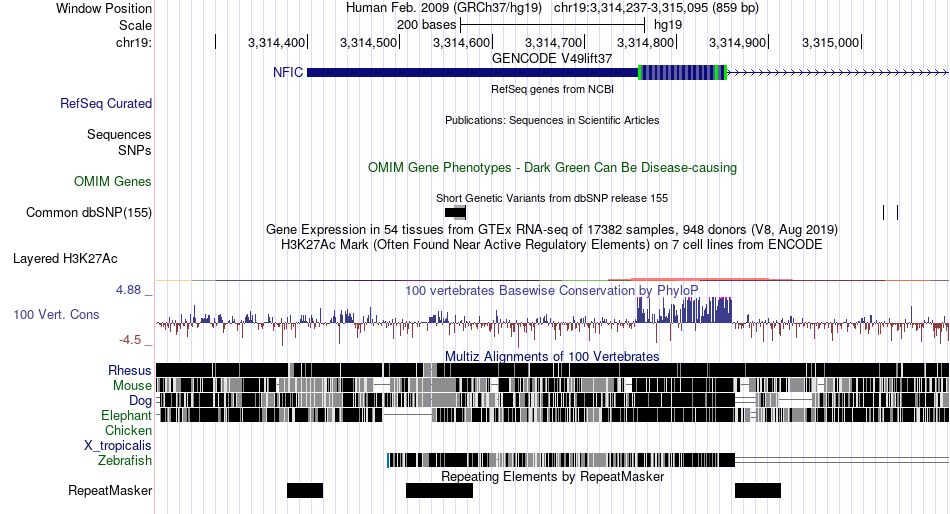The image size is (950, 514).
Task: Select the X_tropicalis alignment row label
Action: (118, 446)
